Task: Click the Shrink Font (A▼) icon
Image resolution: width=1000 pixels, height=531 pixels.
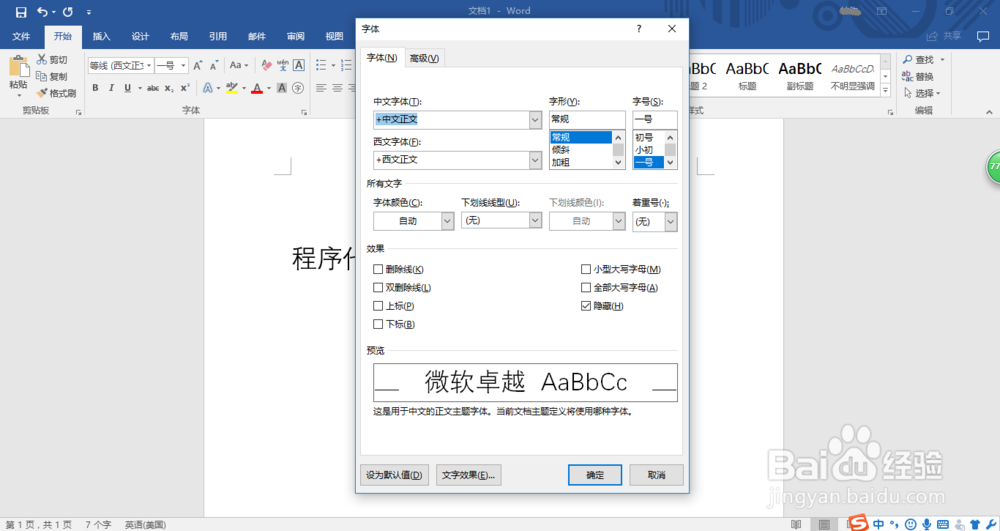Action: click(x=214, y=65)
